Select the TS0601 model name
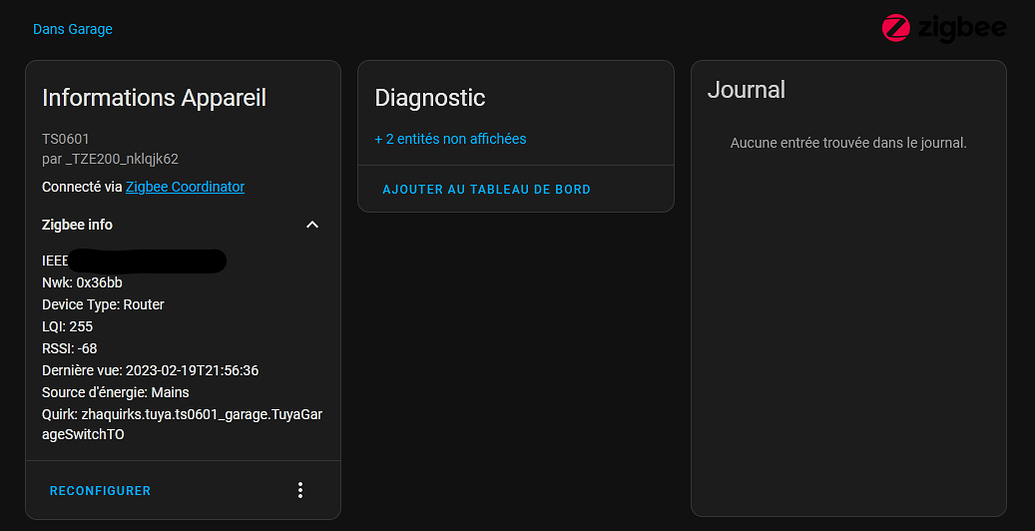This screenshot has width=1035, height=531. pos(66,139)
